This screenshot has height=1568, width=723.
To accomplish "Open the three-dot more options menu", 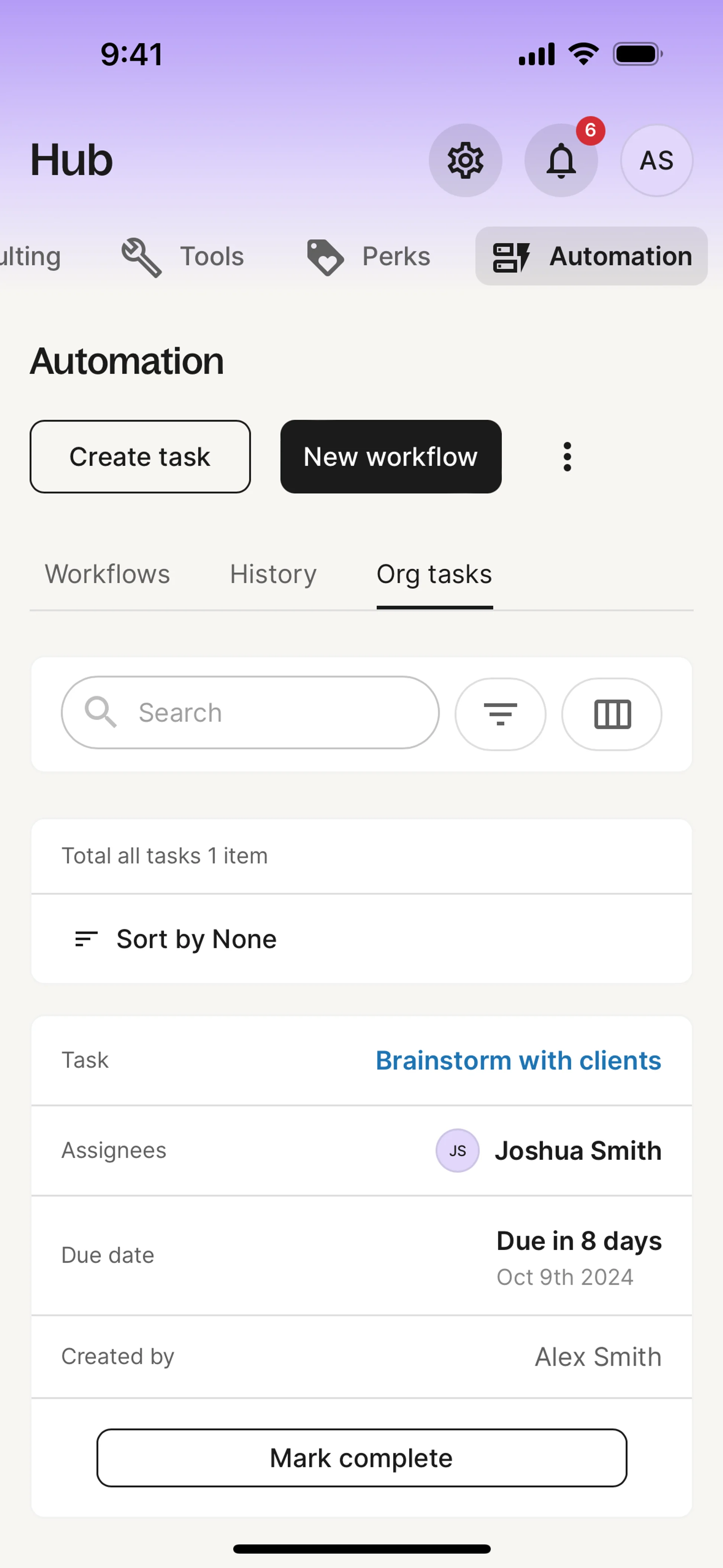I will coord(567,457).
